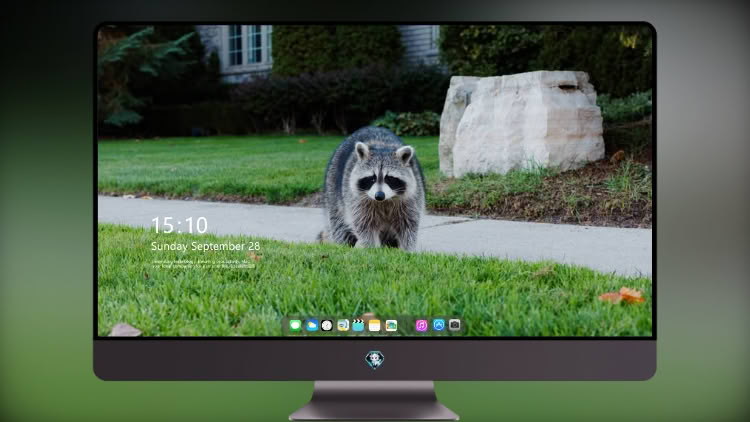
Task: Launch the Videos clapperboard app
Action: click(x=358, y=326)
